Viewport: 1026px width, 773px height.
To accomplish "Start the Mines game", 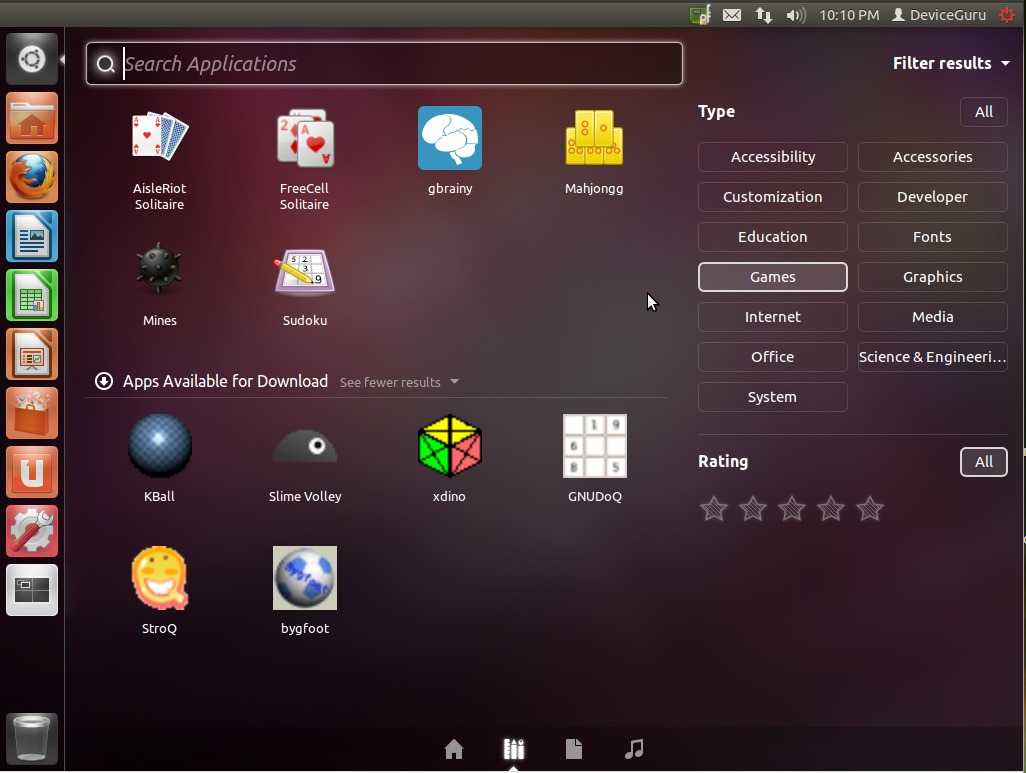I will [x=160, y=283].
